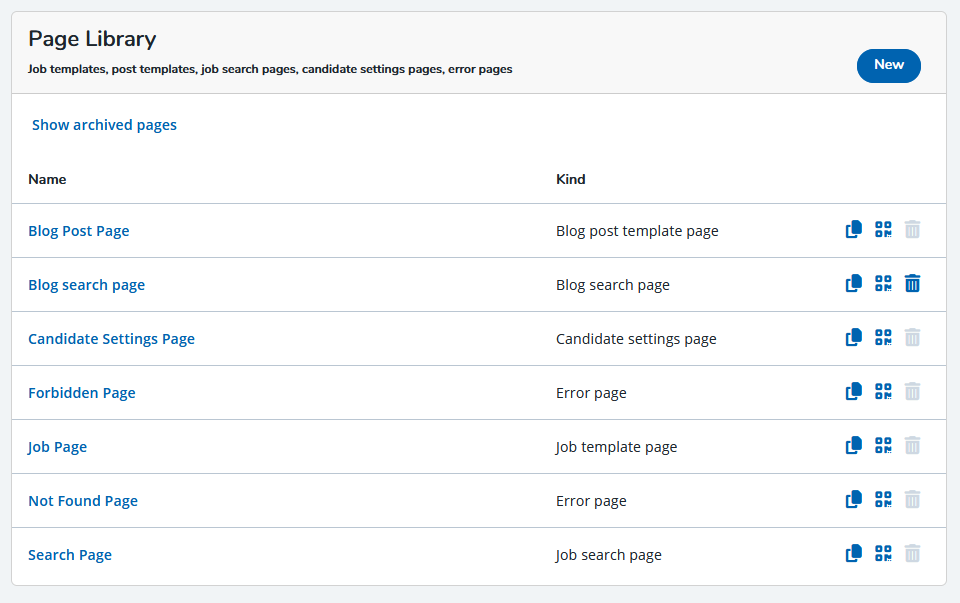
Task: Duplicate the Candidate Settings Page
Action: pyautogui.click(x=853, y=337)
